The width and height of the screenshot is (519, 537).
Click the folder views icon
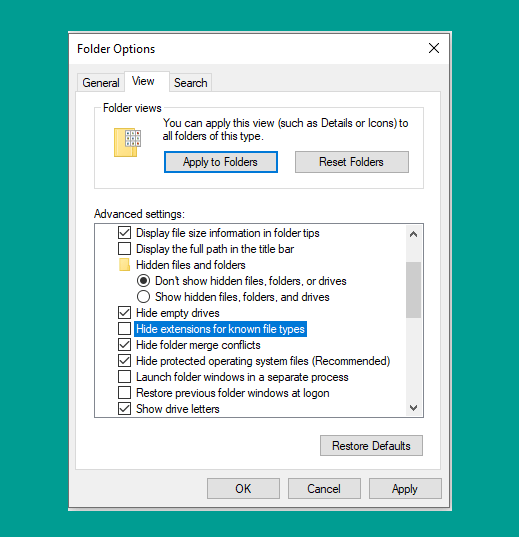coord(127,142)
